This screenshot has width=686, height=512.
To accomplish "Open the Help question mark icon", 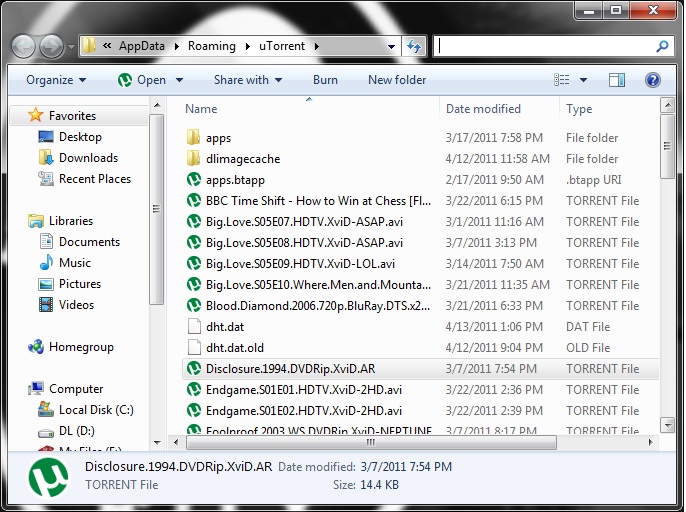I will (652, 80).
